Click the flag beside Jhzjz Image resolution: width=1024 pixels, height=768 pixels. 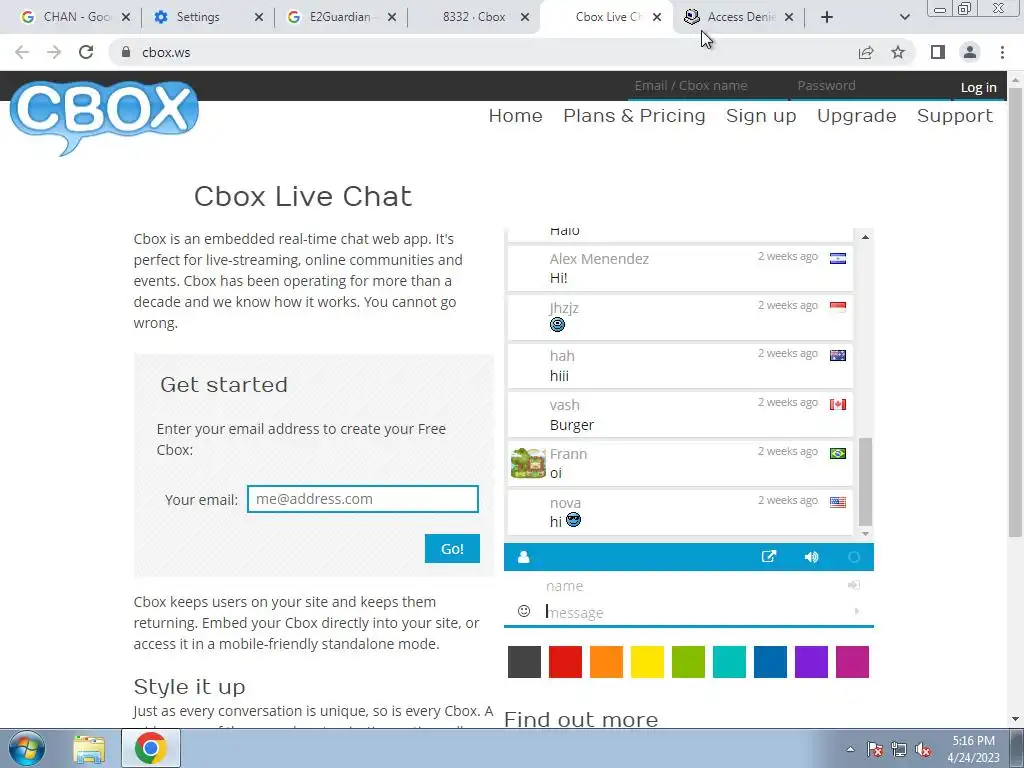(838, 307)
